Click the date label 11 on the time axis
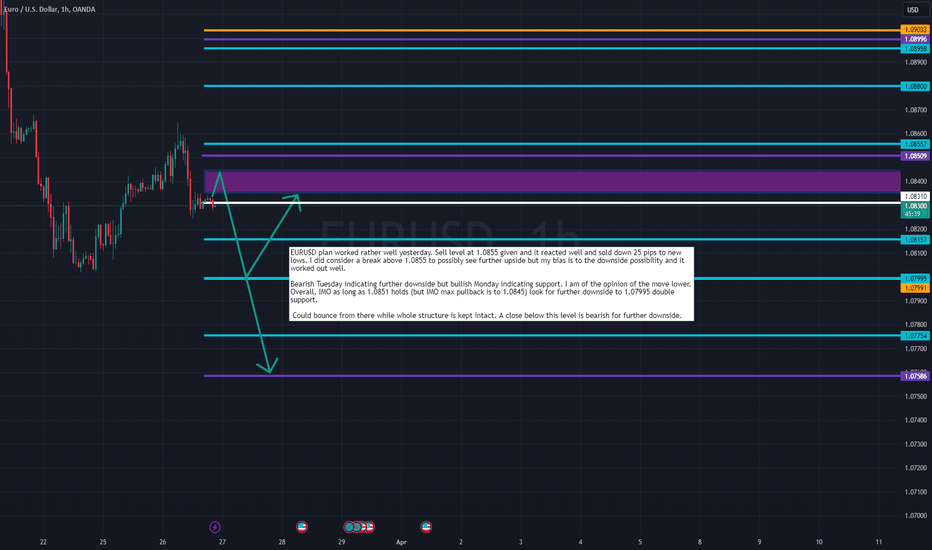932x550 pixels. point(879,542)
